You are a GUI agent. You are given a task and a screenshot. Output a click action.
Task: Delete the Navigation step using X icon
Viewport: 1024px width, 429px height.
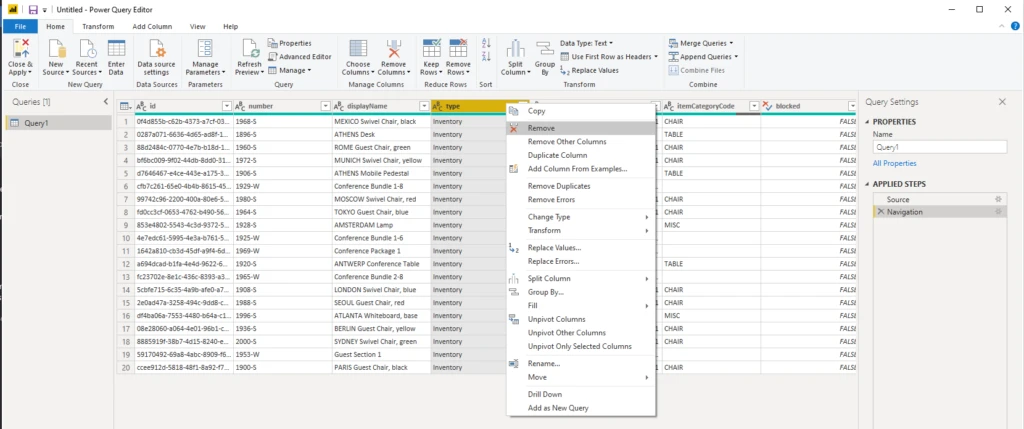click(x=881, y=212)
